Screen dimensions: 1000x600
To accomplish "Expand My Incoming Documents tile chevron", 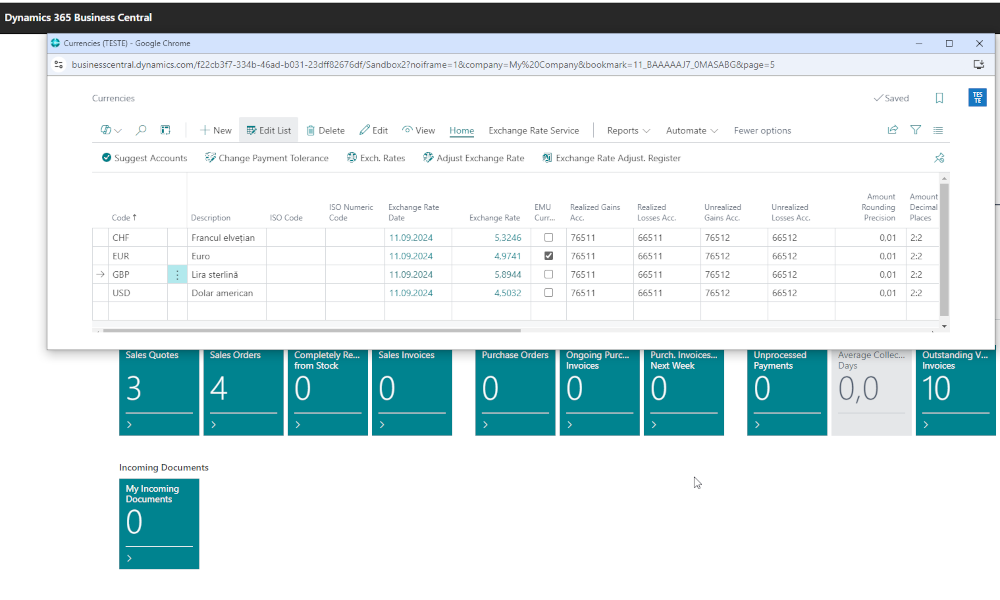I will click(129, 559).
